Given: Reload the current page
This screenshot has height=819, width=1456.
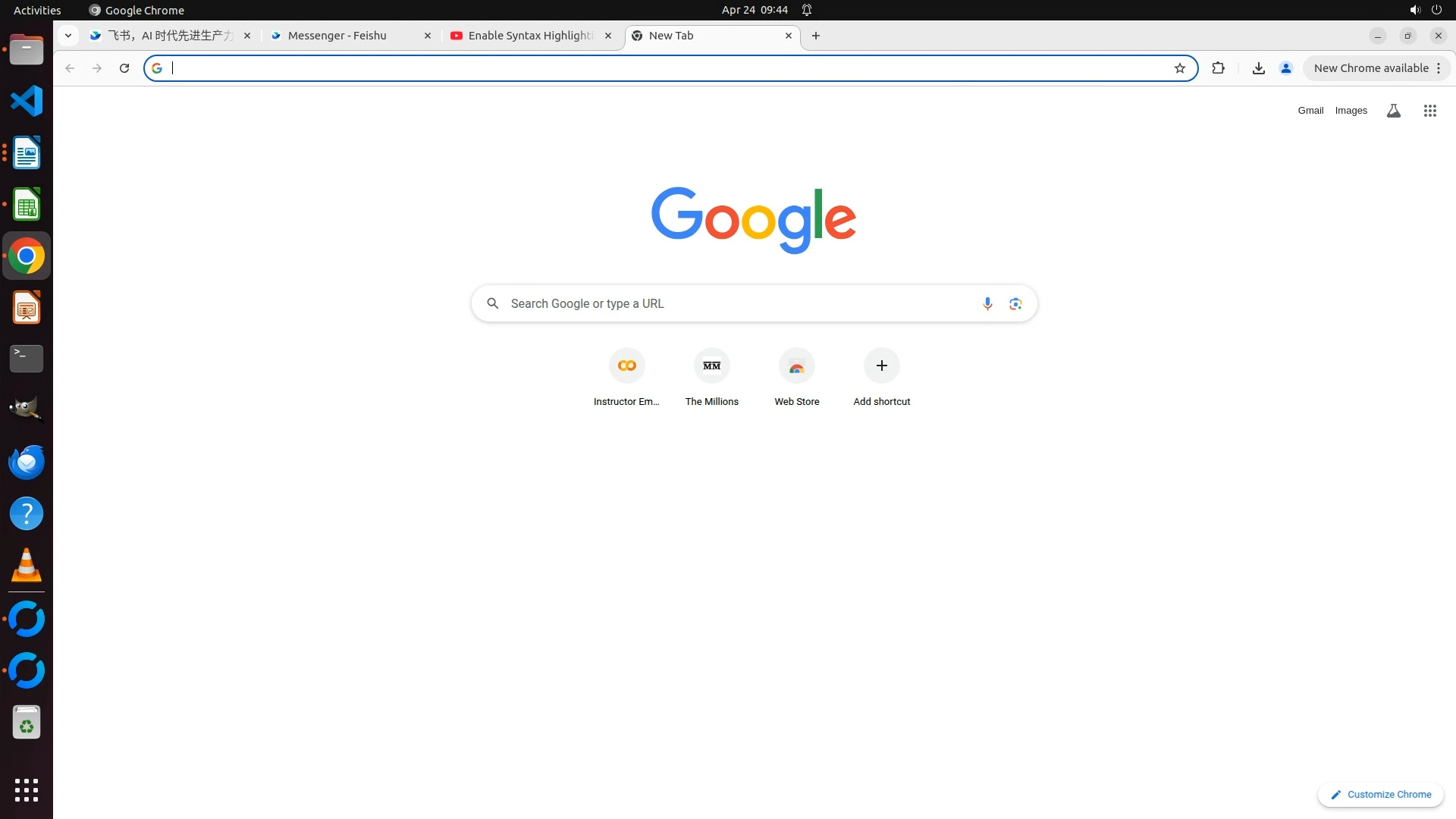Looking at the screenshot, I should point(124,68).
